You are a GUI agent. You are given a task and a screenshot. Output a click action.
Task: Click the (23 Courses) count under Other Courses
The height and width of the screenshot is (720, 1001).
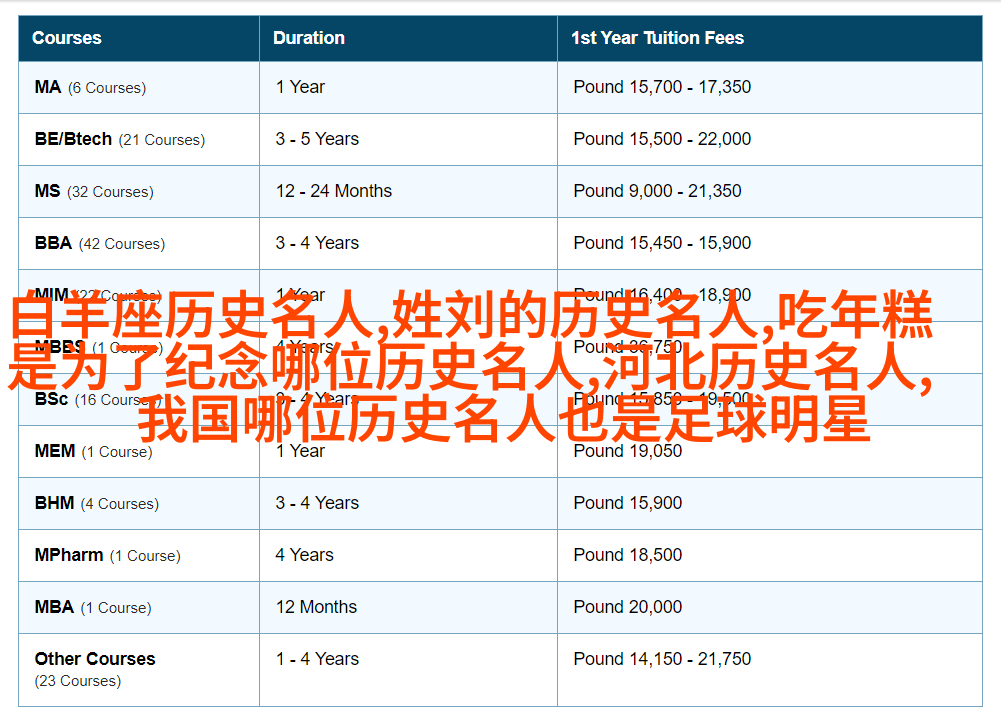[x=78, y=681]
